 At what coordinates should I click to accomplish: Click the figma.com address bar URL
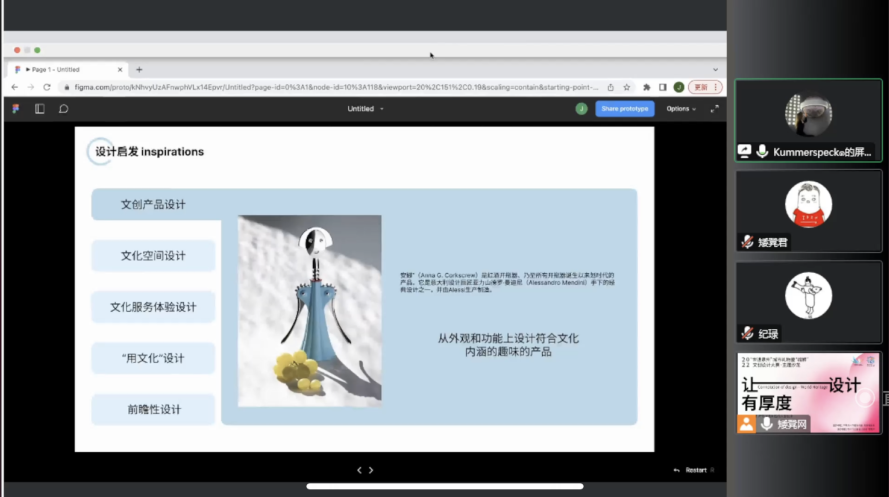(x=336, y=87)
